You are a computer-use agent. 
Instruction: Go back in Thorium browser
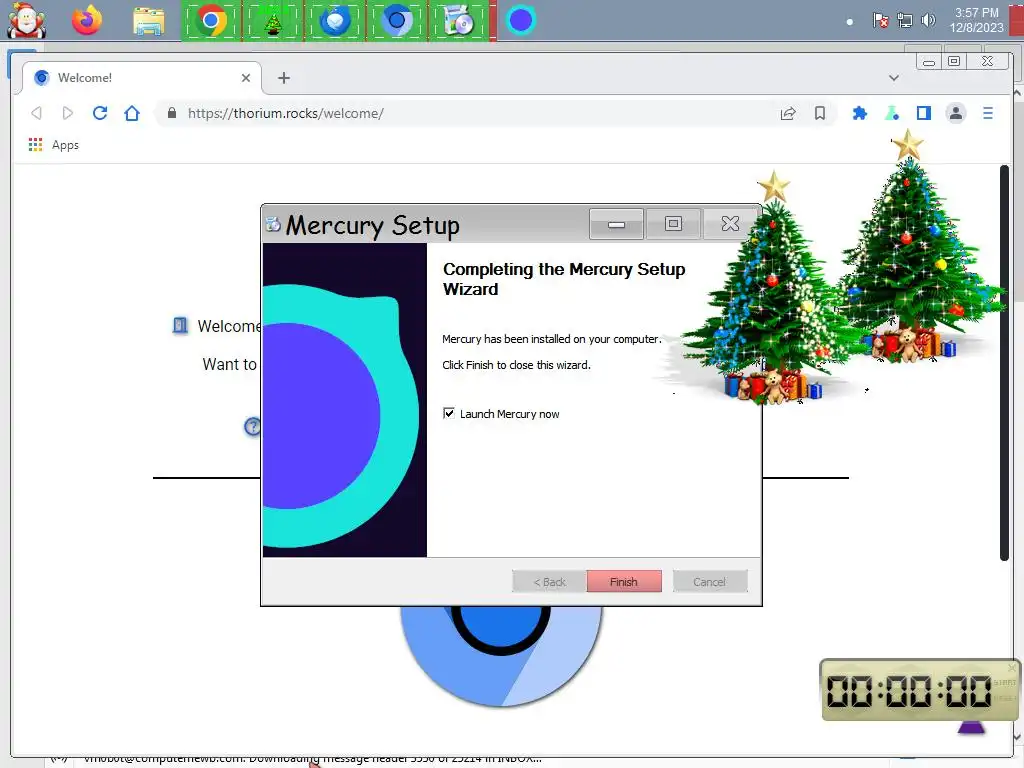[x=37, y=113]
